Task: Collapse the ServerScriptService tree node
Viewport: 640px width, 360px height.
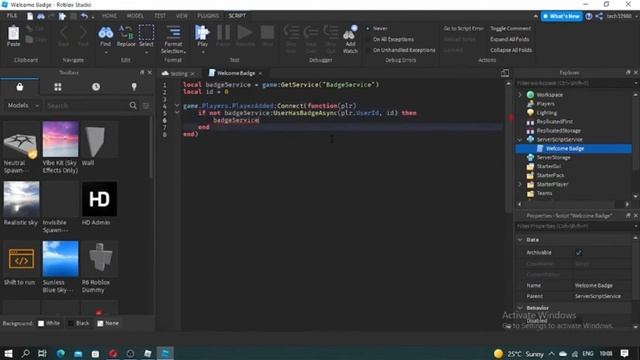Action: [x=520, y=140]
